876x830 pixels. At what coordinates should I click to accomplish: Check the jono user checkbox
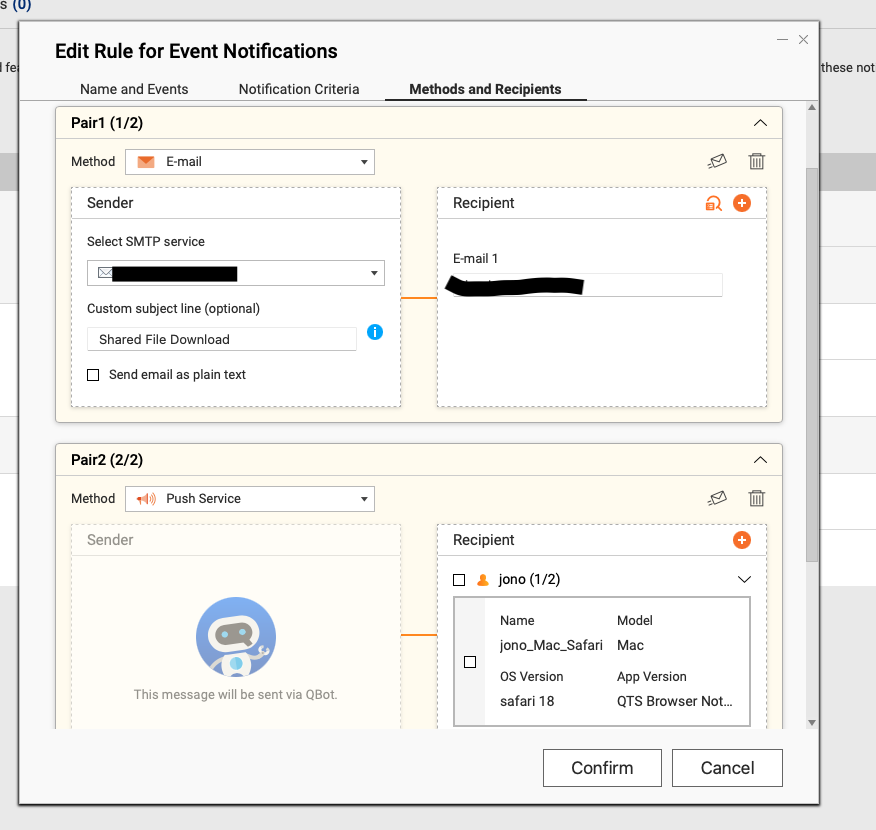tap(459, 580)
